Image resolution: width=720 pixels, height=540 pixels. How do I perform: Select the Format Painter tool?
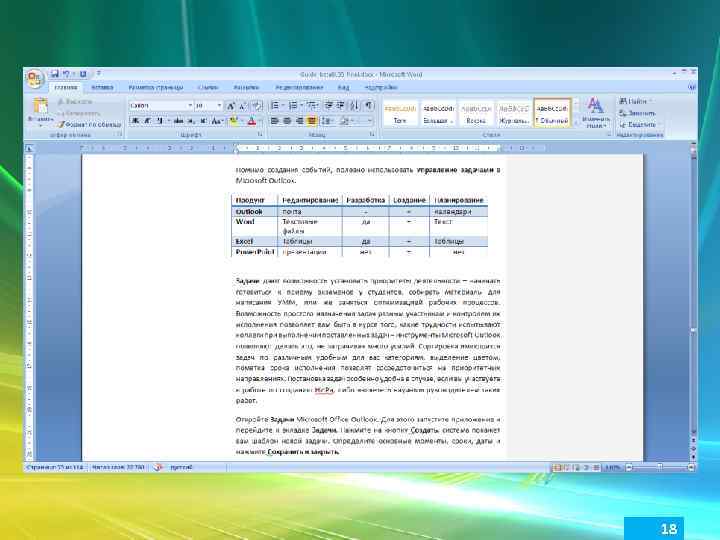89,124
